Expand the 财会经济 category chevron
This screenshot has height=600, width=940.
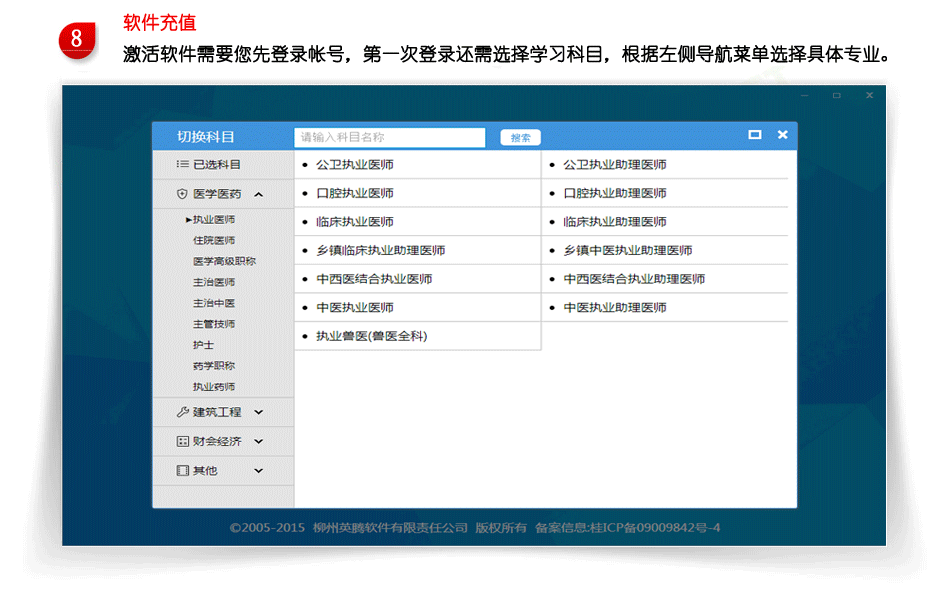tap(259, 441)
